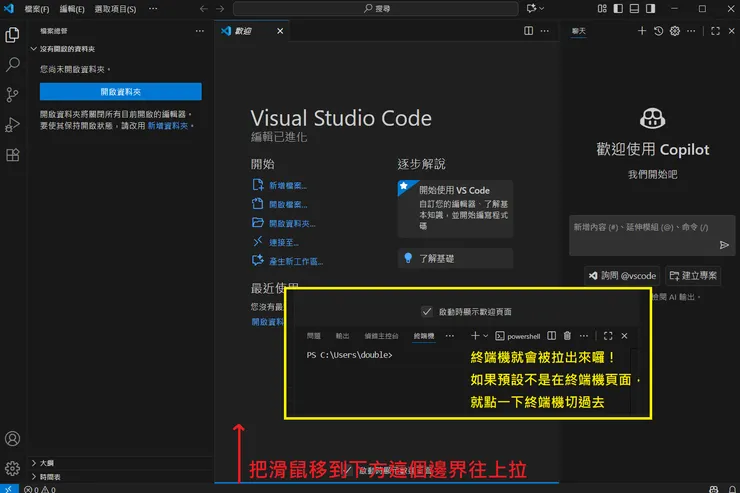Image resolution: width=740 pixels, height=493 pixels.
Task: Uncheck 啟動時顯示歡迎頁面 checkbox
Action: (x=427, y=312)
